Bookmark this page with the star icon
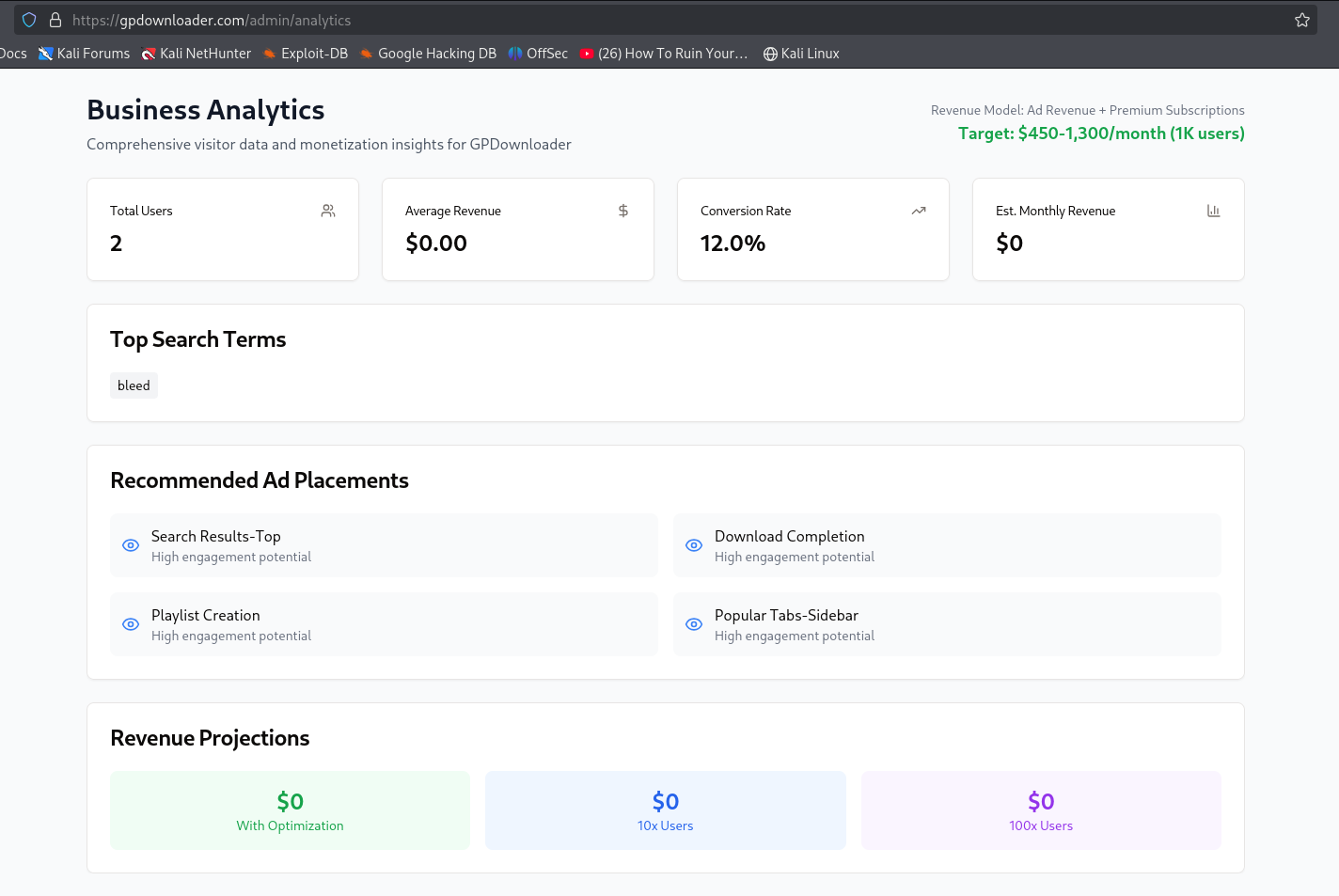Viewport: 1339px width, 896px height. click(1302, 20)
